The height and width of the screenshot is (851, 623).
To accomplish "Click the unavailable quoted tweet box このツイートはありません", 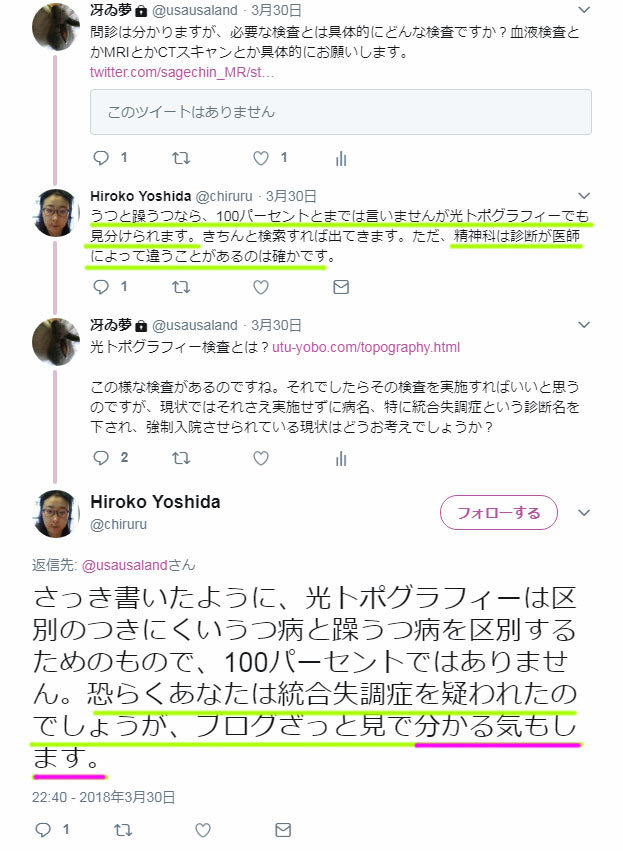I will tap(341, 112).
